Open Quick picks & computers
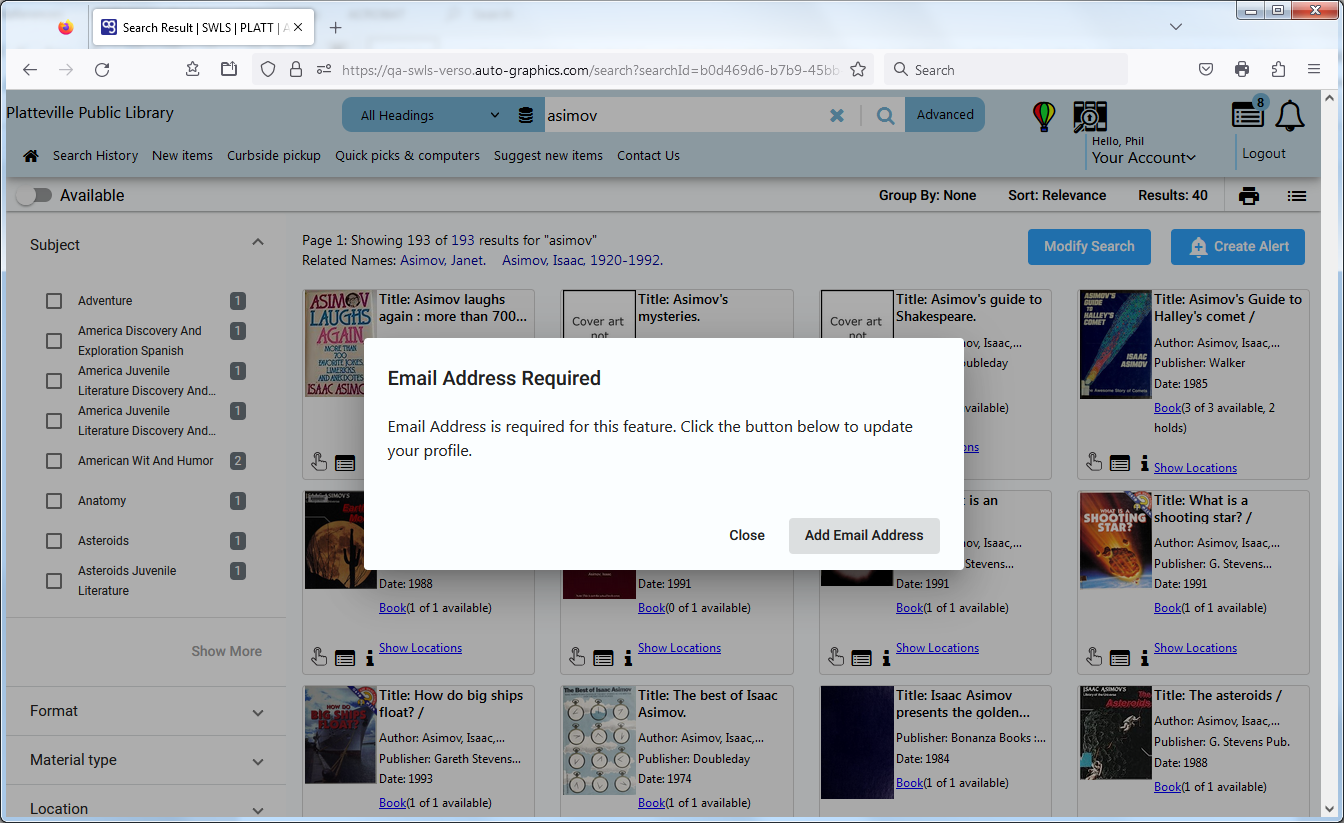Image resolution: width=1344 pixels, height=823 pixels. 407,155
